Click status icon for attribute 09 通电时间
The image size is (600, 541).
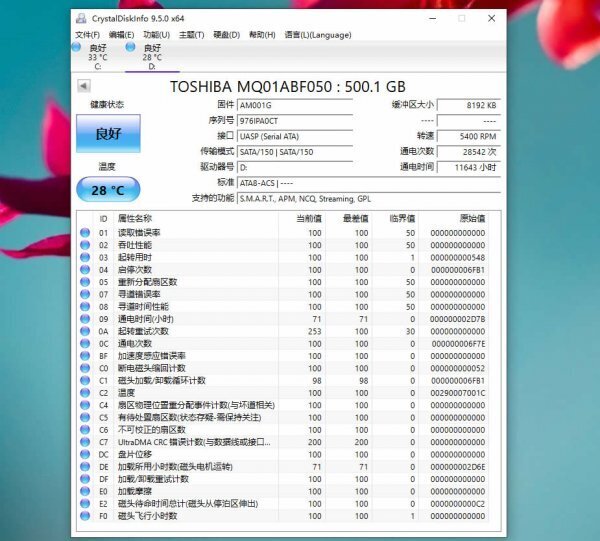click(x=85, y=319)
